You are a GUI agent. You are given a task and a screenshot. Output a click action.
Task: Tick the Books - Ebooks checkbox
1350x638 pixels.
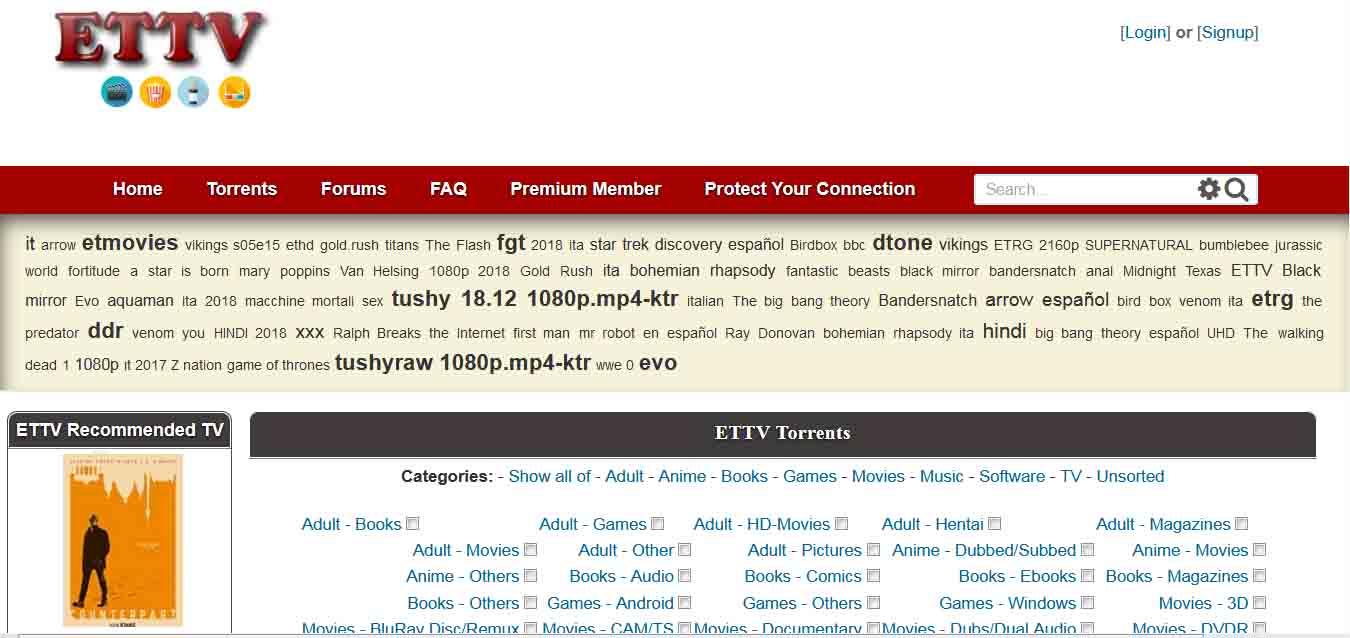click(x=1087, y=576)
